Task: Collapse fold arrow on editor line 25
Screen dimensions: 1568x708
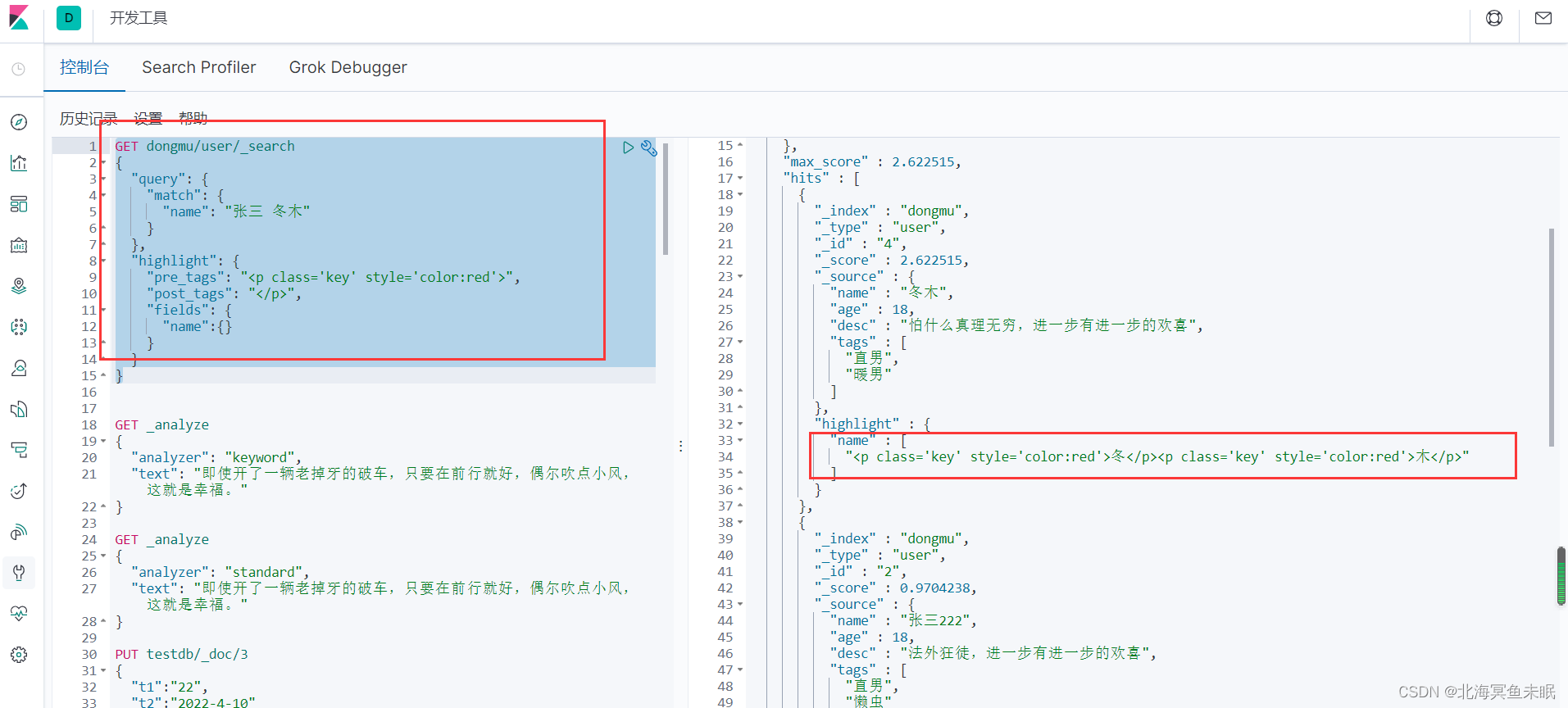Action: click(103, 556)
